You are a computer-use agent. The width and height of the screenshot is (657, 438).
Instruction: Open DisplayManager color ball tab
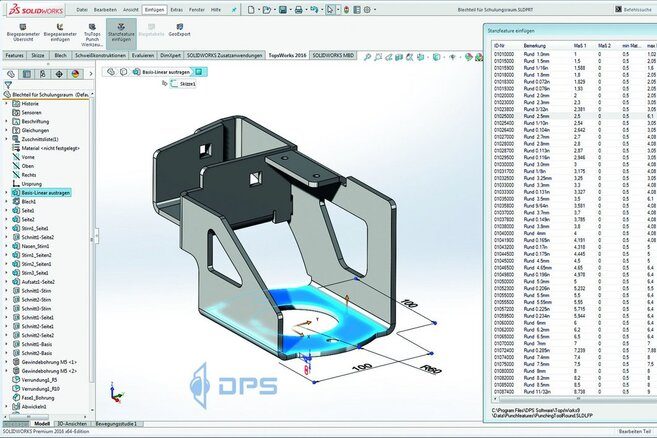(x=75, y=74)
